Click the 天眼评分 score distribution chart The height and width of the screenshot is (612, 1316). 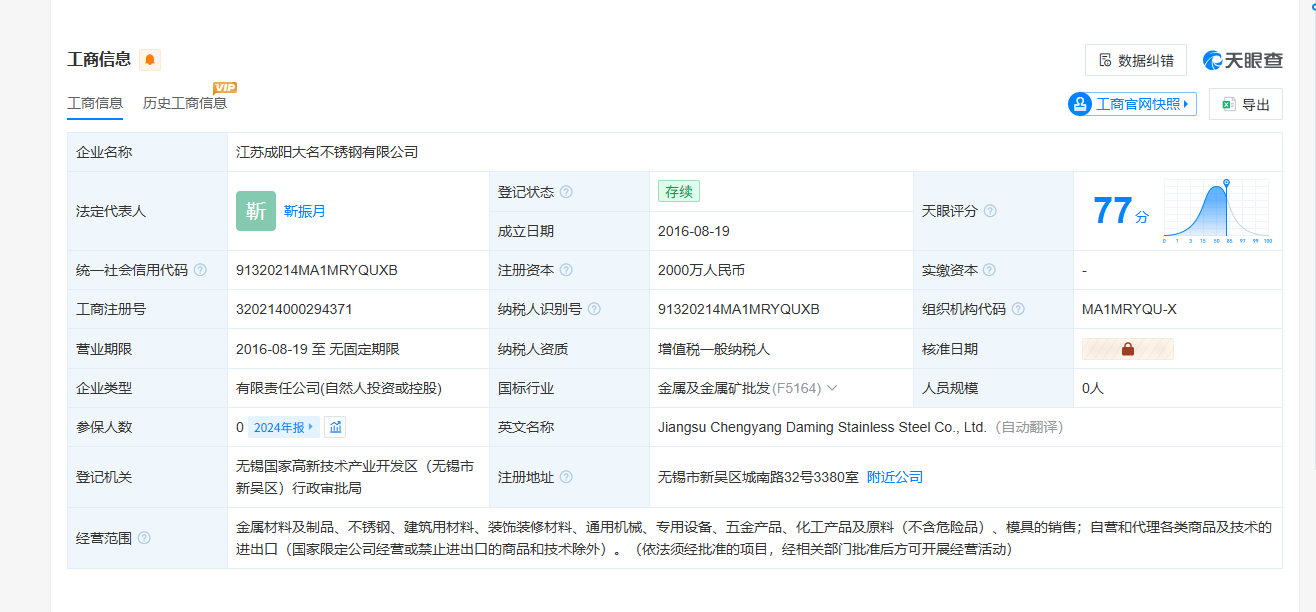tap(1216, 211)
